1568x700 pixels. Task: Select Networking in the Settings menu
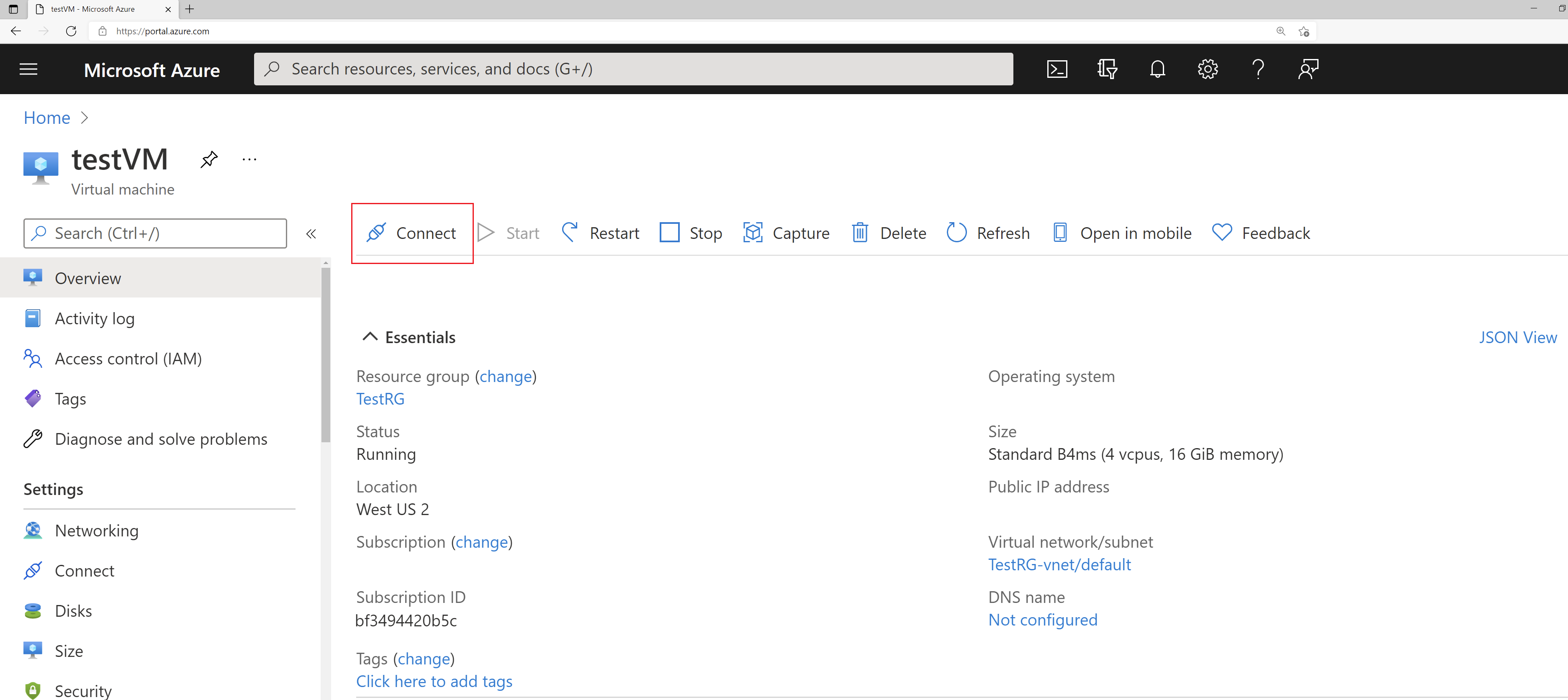tap(96, 530)
